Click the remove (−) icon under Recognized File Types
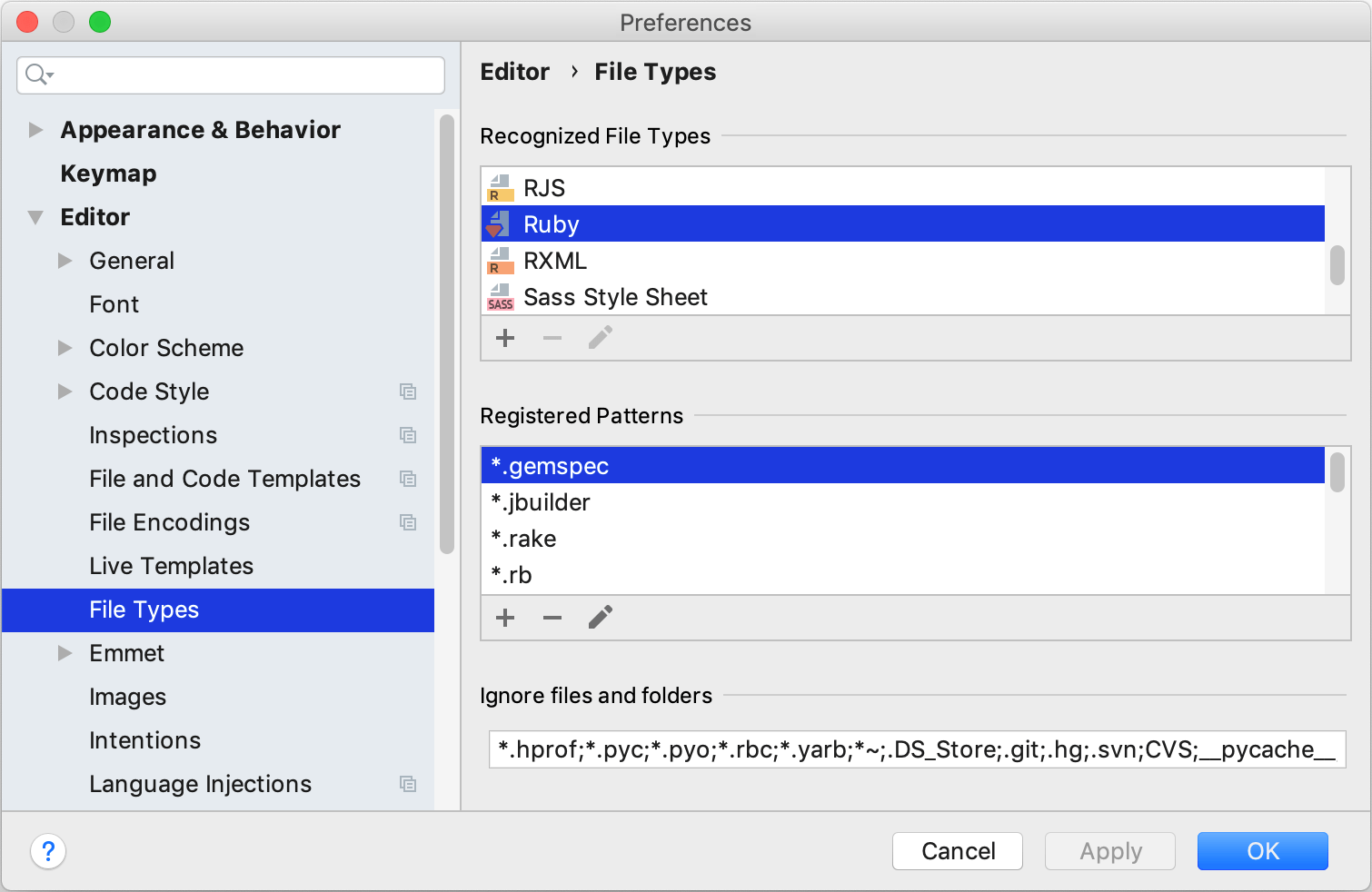The height and width of the screenshot is (892, 1372). 552,338
